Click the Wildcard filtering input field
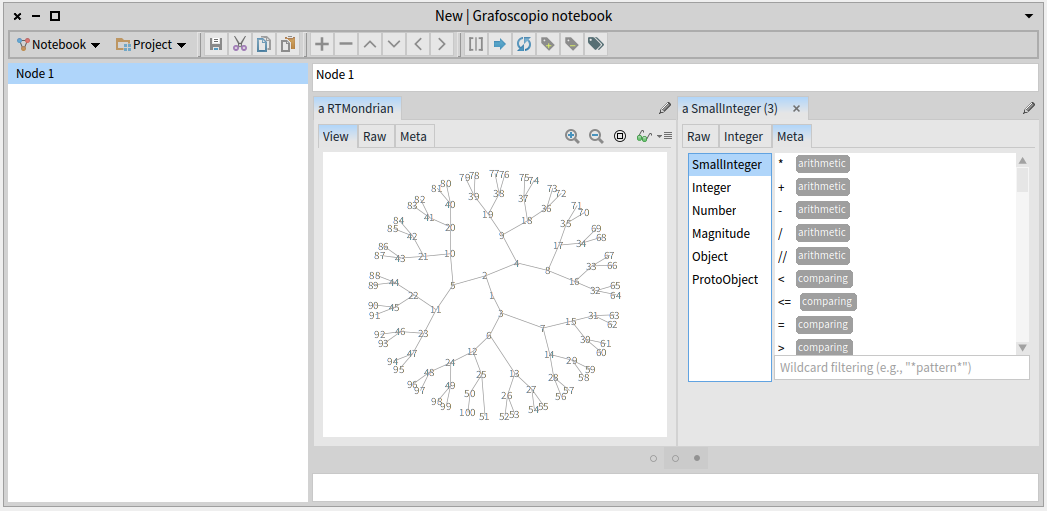The width and height of the screenshot is (1047, 511). (x=901, y=367)
